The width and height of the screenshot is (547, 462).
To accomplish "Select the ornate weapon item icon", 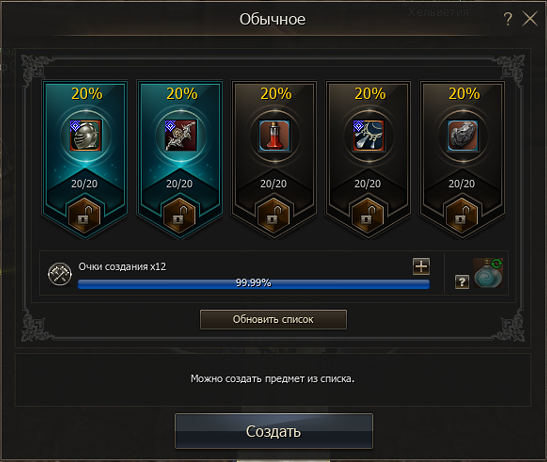I will (180, 136).
